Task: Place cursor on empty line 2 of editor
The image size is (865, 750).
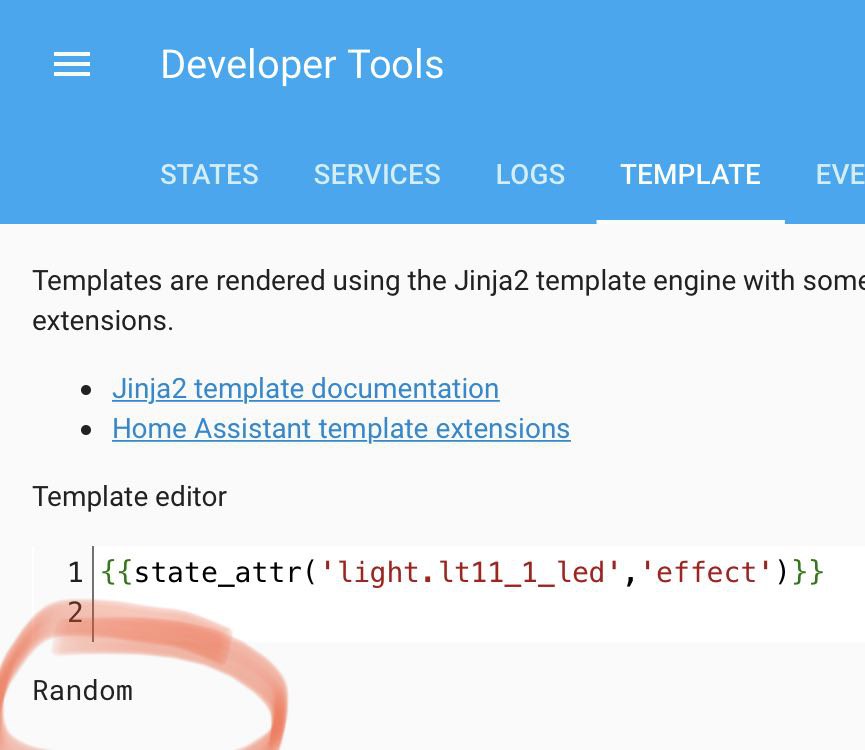Action: (x=479, y=612)
